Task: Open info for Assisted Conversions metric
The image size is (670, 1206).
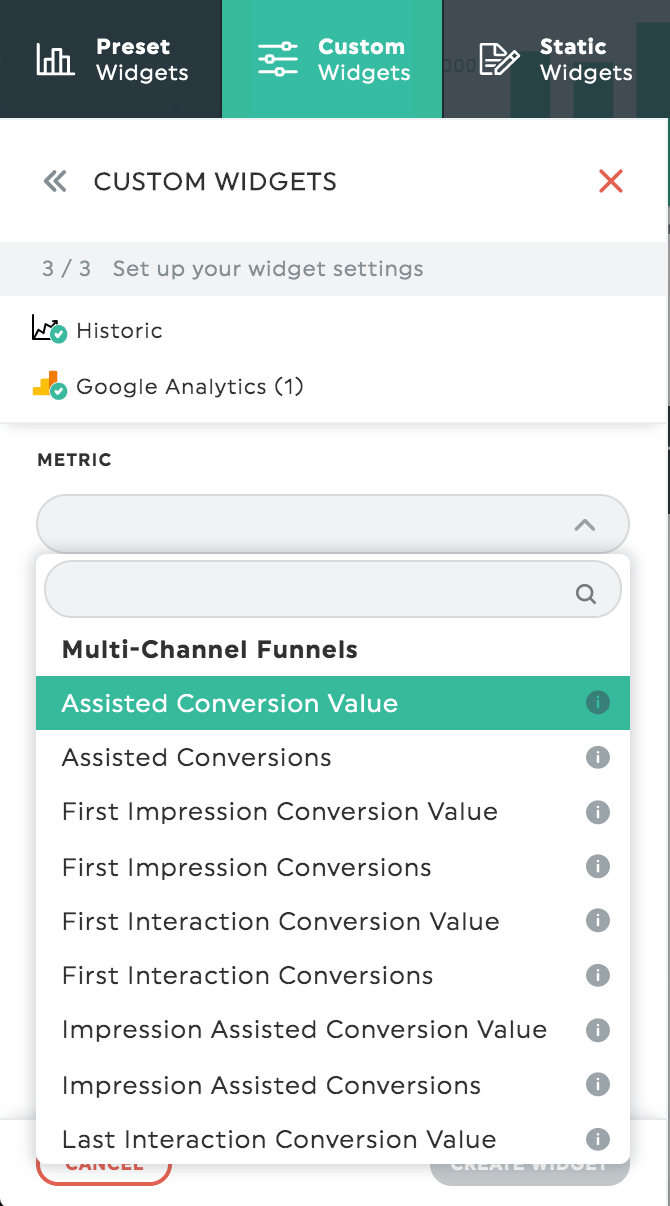Action: (597, 757)
